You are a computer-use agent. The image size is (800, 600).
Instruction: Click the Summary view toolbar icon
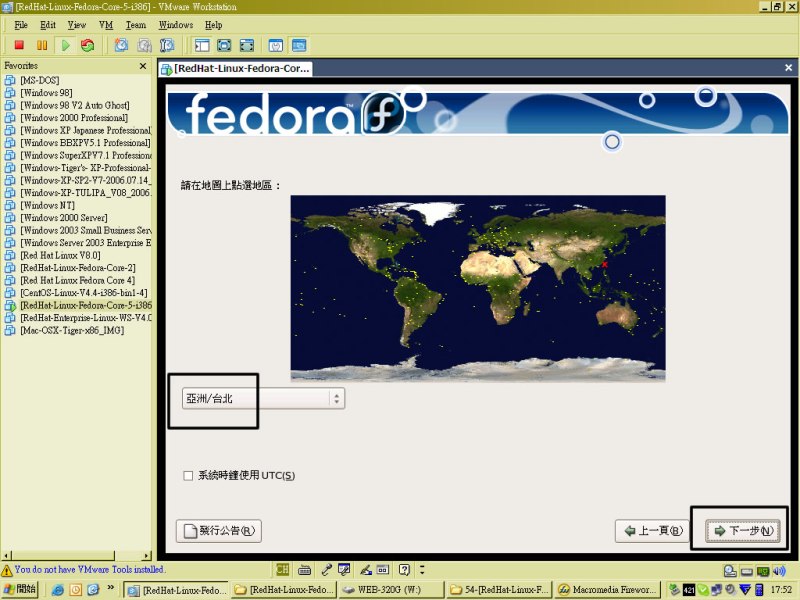[276, 45]
